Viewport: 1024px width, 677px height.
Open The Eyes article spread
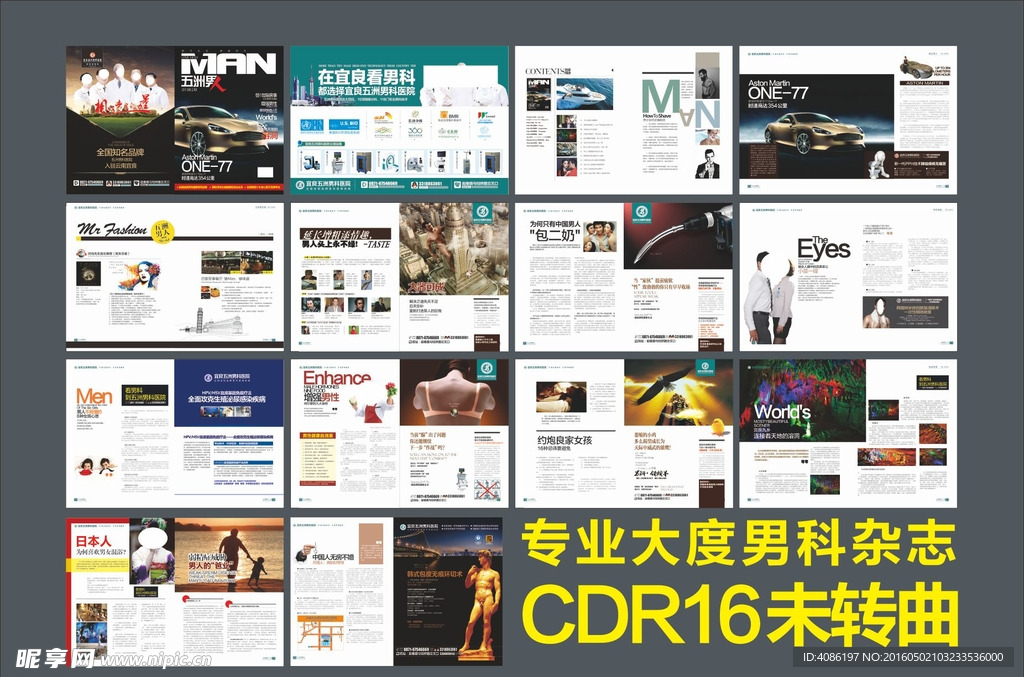(848, 276)
